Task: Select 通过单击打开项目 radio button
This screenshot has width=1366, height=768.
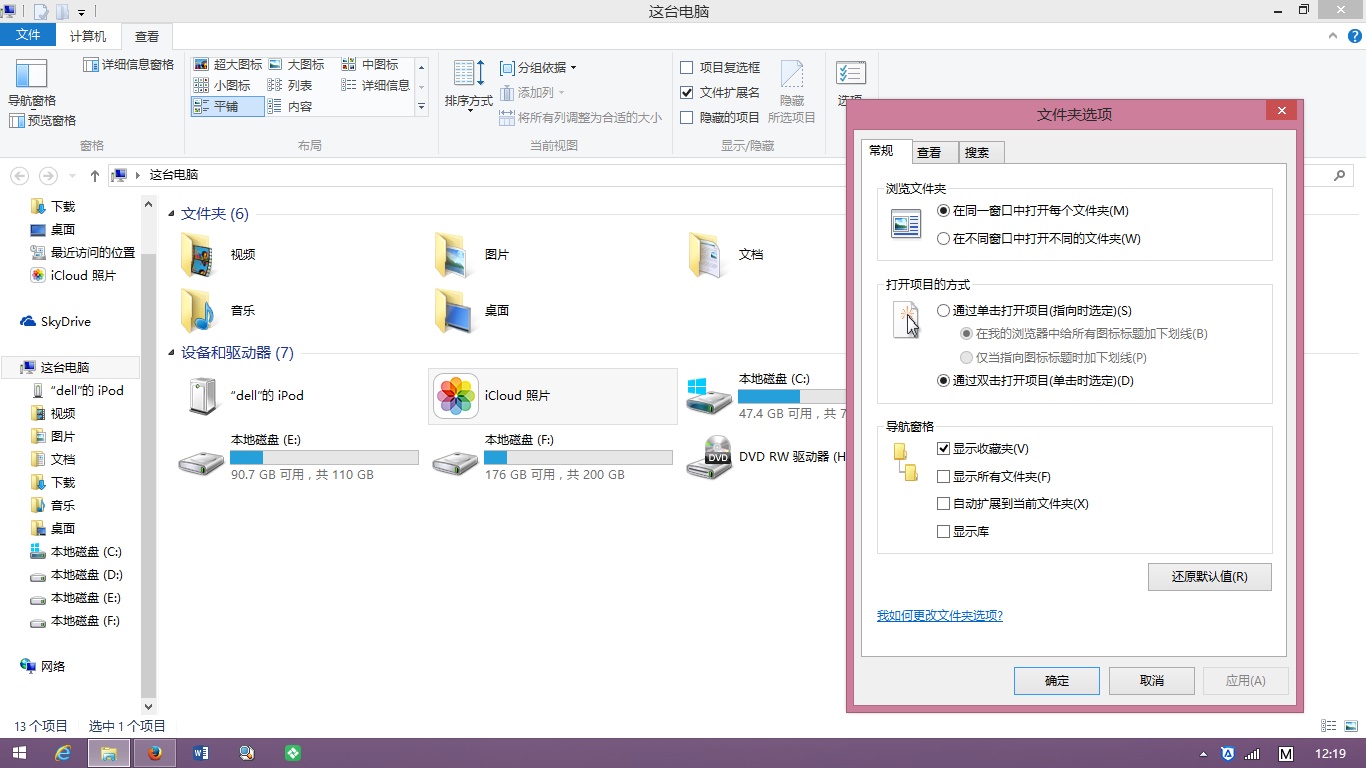Action: [x=943, y=311]
